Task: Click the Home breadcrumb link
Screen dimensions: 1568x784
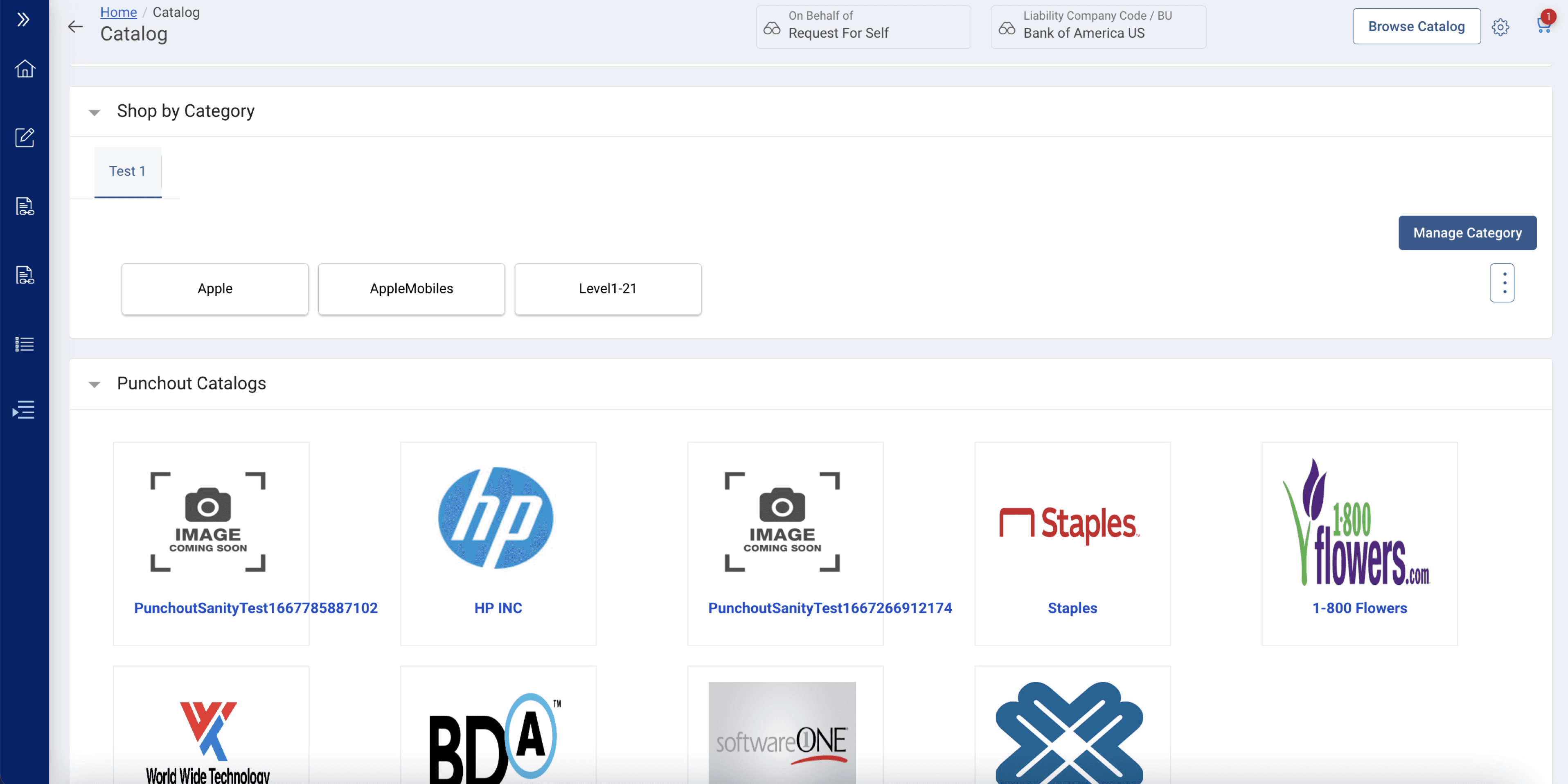Action: pyautogui.click(x=118, y=12)
